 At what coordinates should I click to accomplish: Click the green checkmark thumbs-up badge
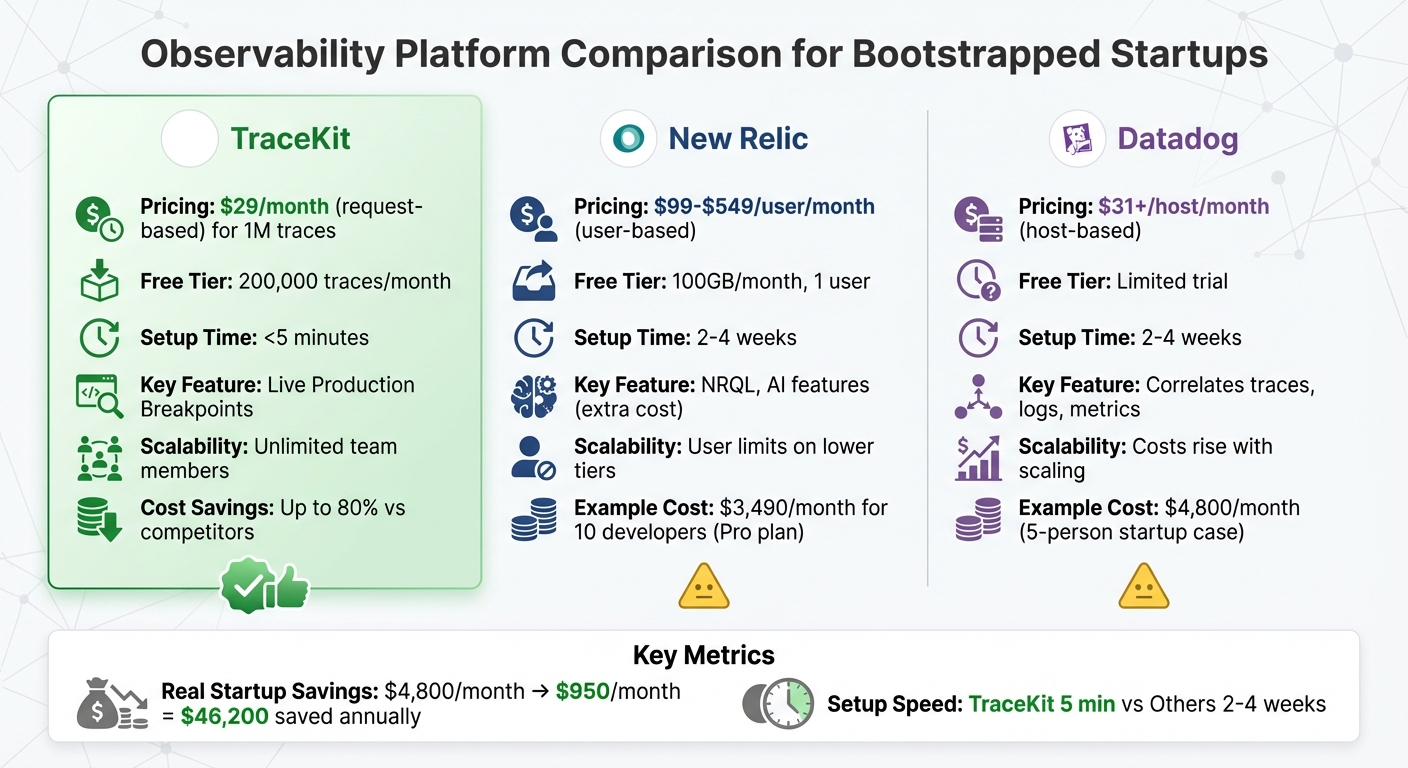click(265, 587)
